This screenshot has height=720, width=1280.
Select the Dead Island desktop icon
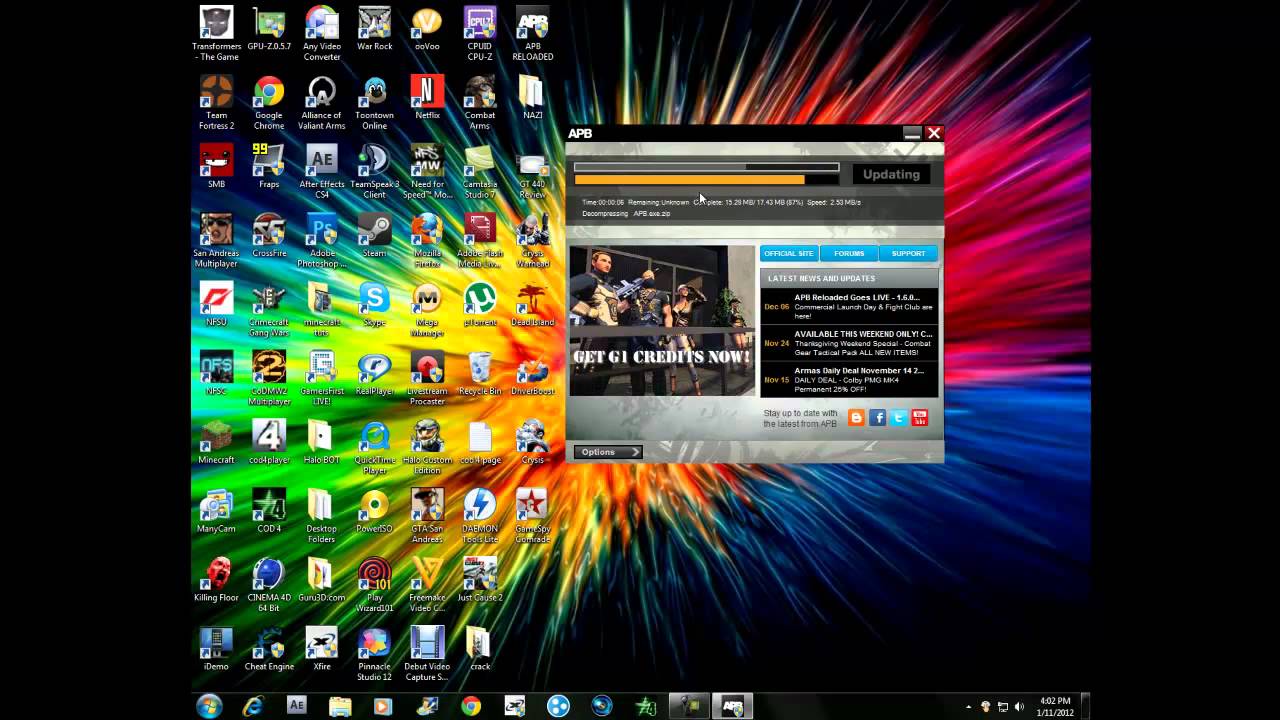pyautogui.click(x=532, y=305)
